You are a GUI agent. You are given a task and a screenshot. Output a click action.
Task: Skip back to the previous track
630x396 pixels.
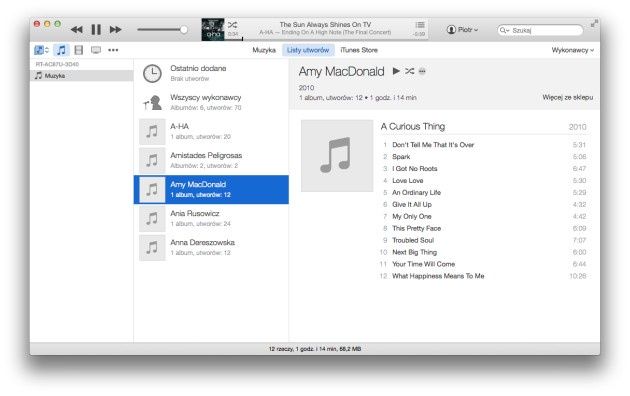tap(77, 29)
